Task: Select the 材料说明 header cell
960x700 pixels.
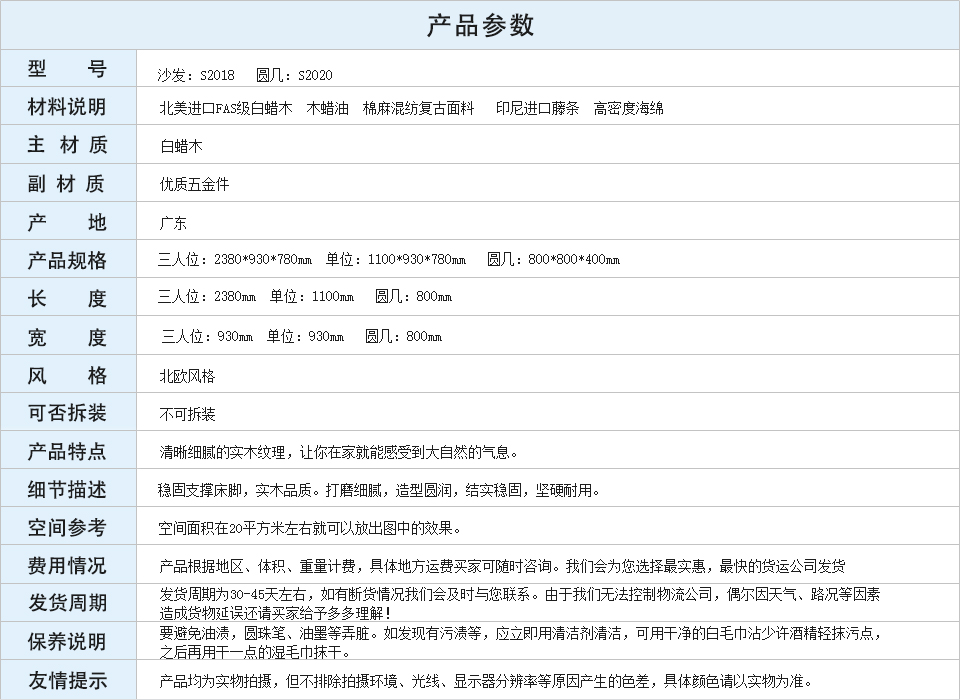Action: point(67,107)
